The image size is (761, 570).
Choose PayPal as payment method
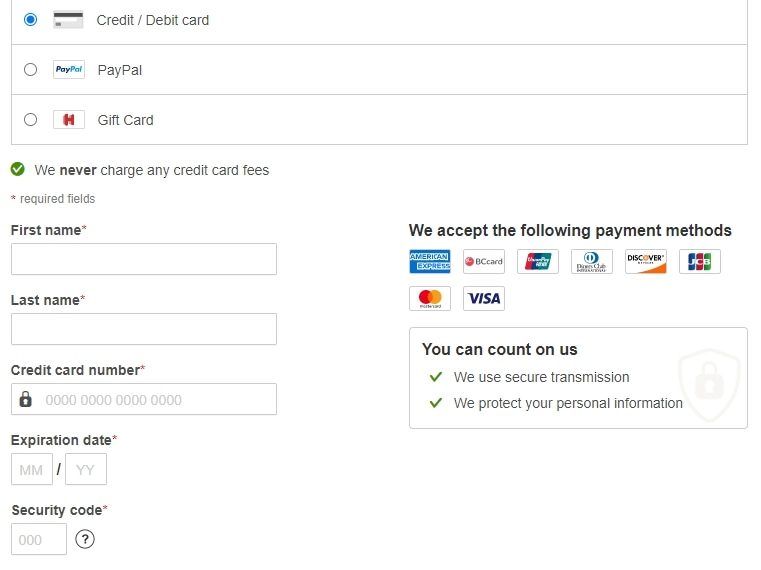click(x=30, y=70)
